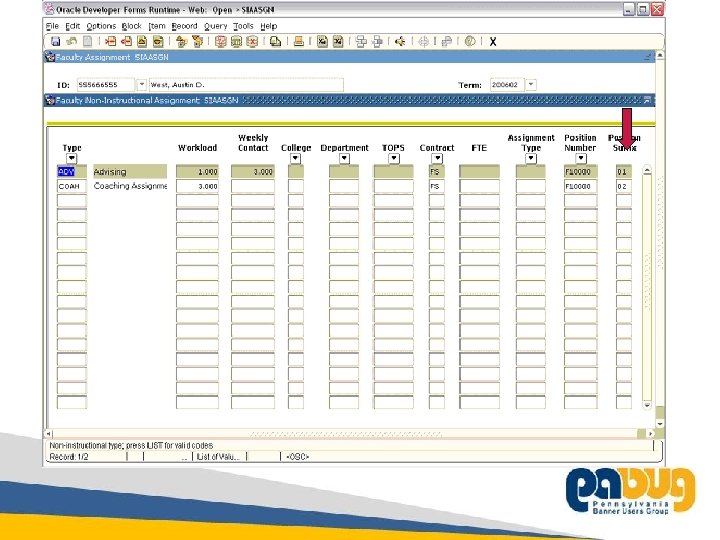The width and height of the screenshot is (720, 540).
Task: Click the Workload field showing 3.000
Action: [197, 186]
